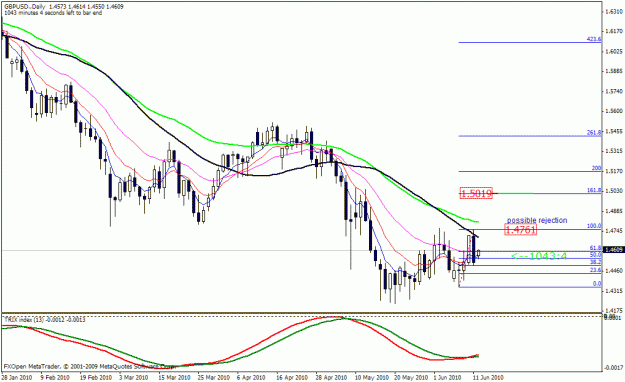The height and width of the screenshot is (382, 625).
Task: Select the 25 Mar 2010 date label
Action: coord(214,377)
